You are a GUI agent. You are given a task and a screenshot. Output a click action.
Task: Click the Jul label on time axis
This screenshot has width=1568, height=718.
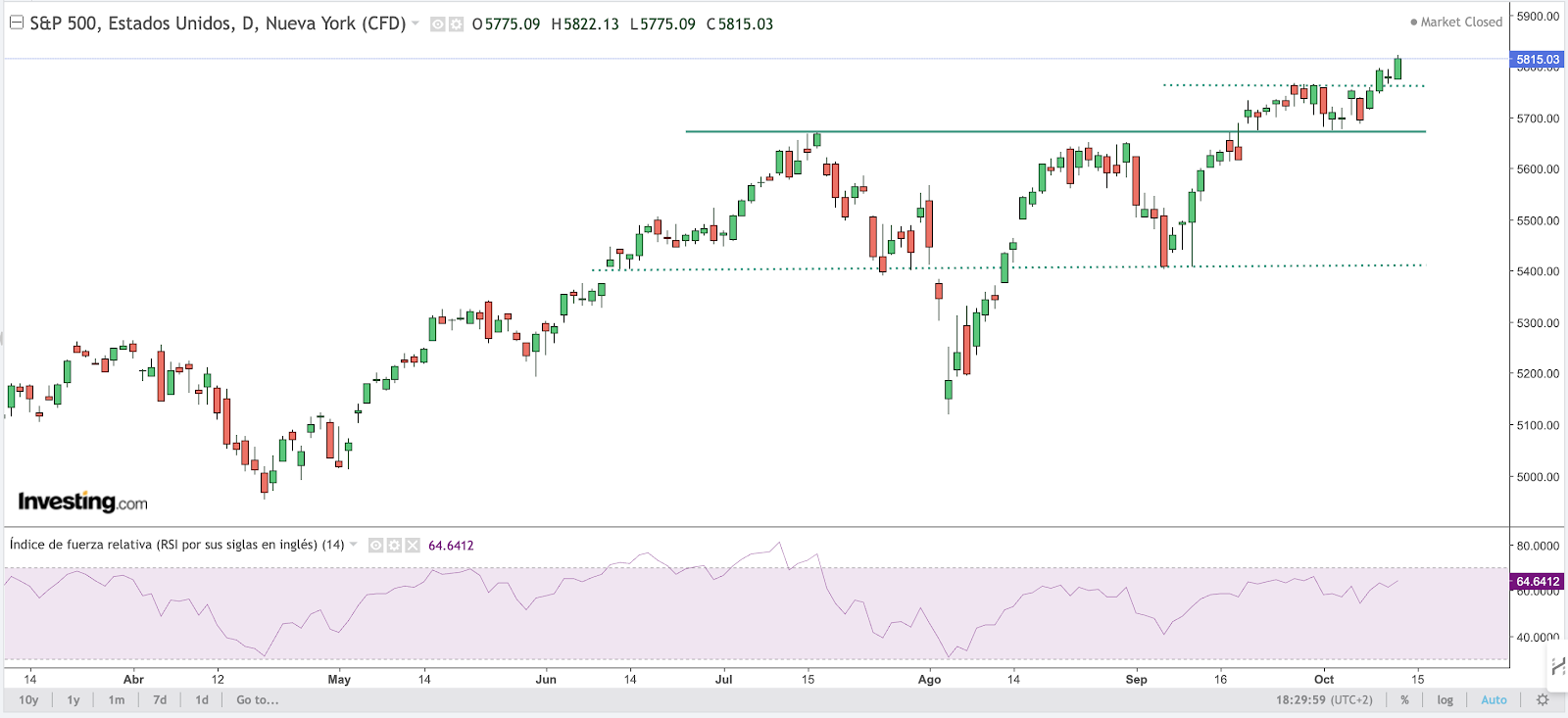point(723,679)
